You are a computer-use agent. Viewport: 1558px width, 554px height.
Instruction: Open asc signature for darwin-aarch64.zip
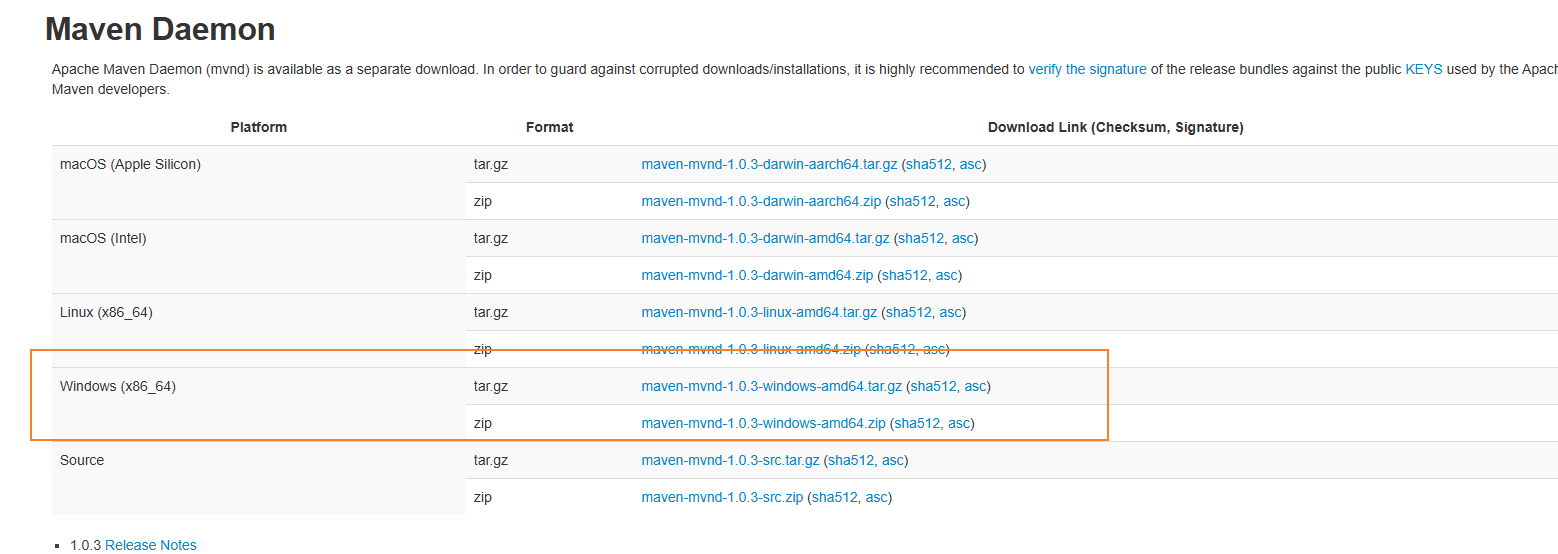(x=954, y=201)
